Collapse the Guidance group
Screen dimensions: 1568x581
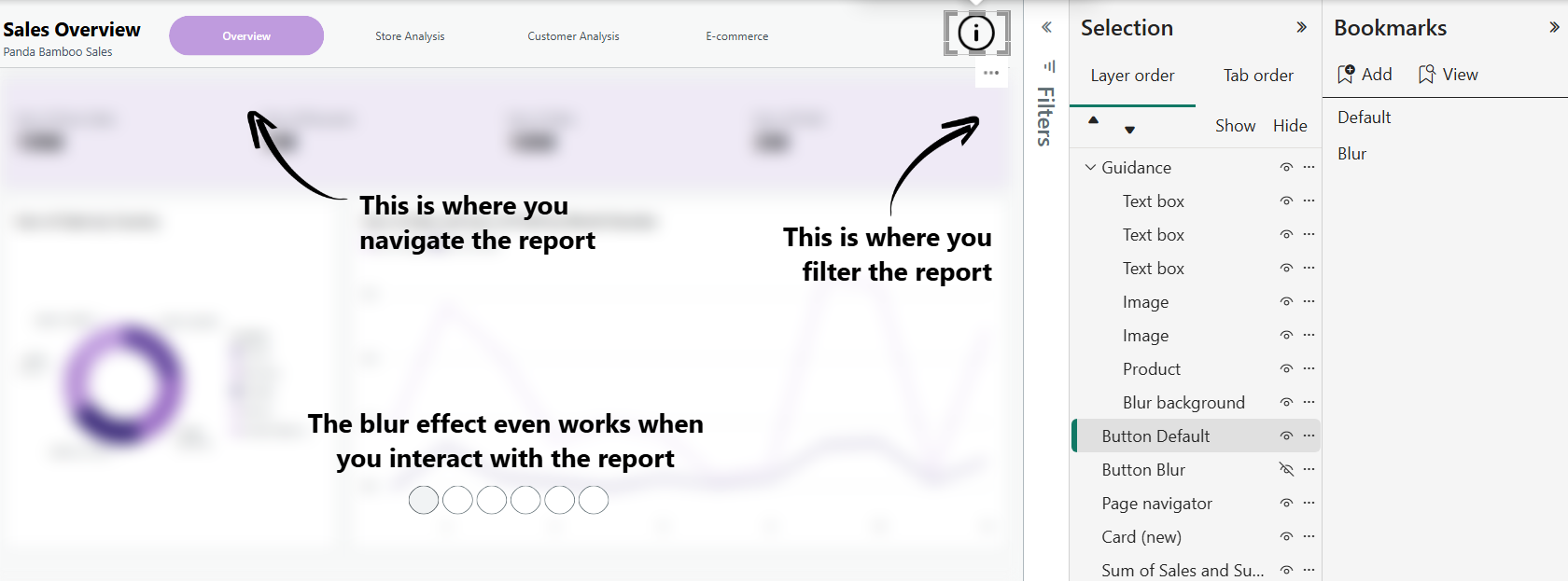click(x=1090, y=168)
